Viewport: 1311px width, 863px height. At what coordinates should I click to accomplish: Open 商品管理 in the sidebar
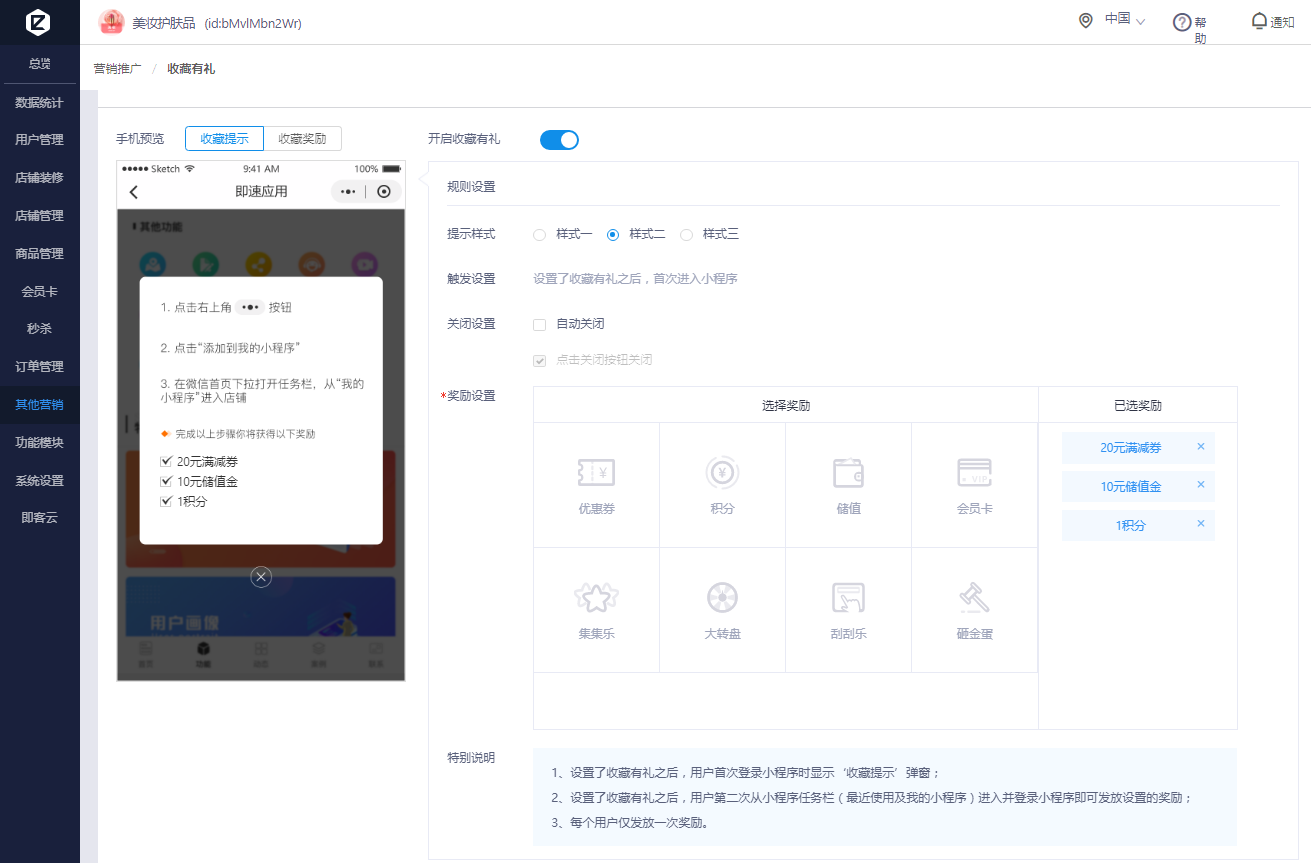coord(40,254)
